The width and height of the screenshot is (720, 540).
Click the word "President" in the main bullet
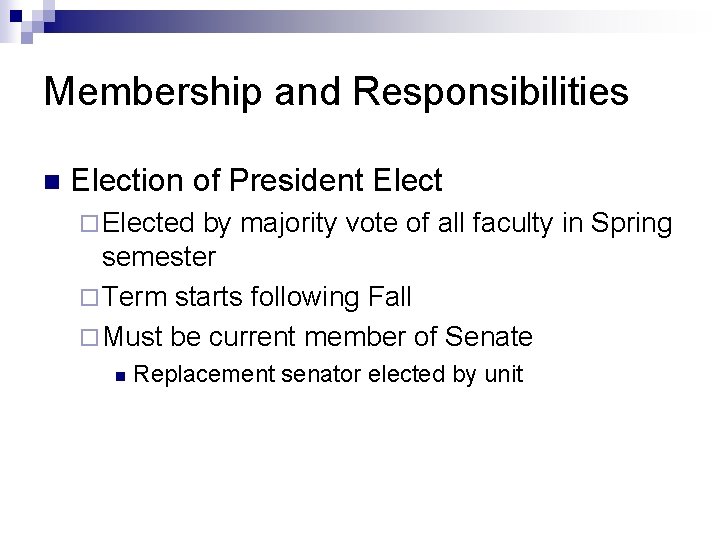[x=295, y=181]
